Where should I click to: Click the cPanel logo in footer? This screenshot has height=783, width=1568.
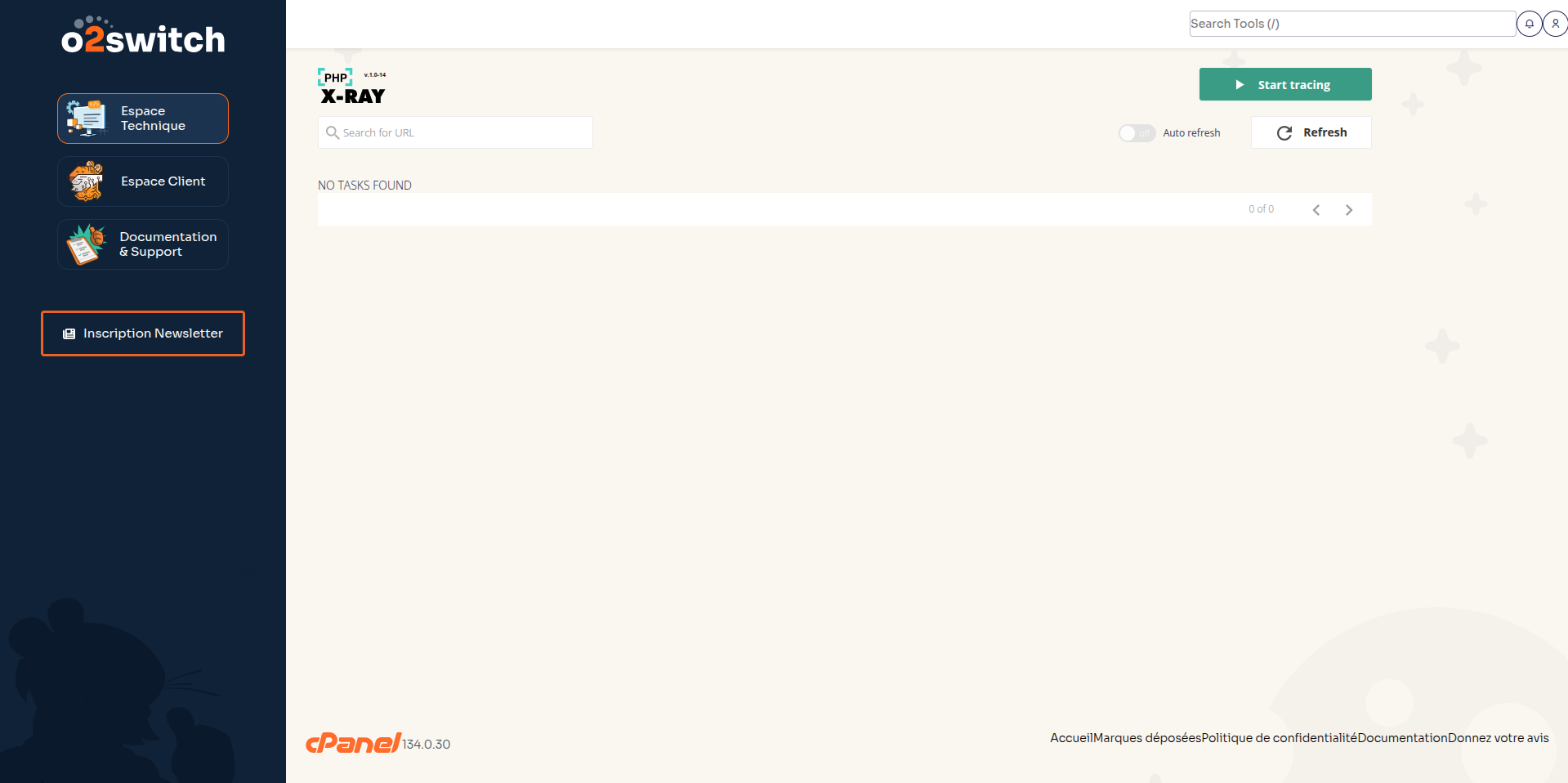point(353,742)
